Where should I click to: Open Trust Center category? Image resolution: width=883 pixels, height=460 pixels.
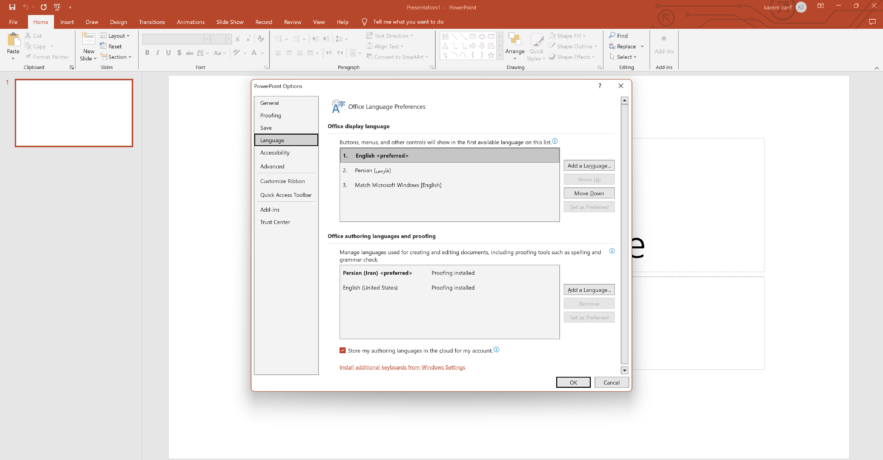pos(286,222)
